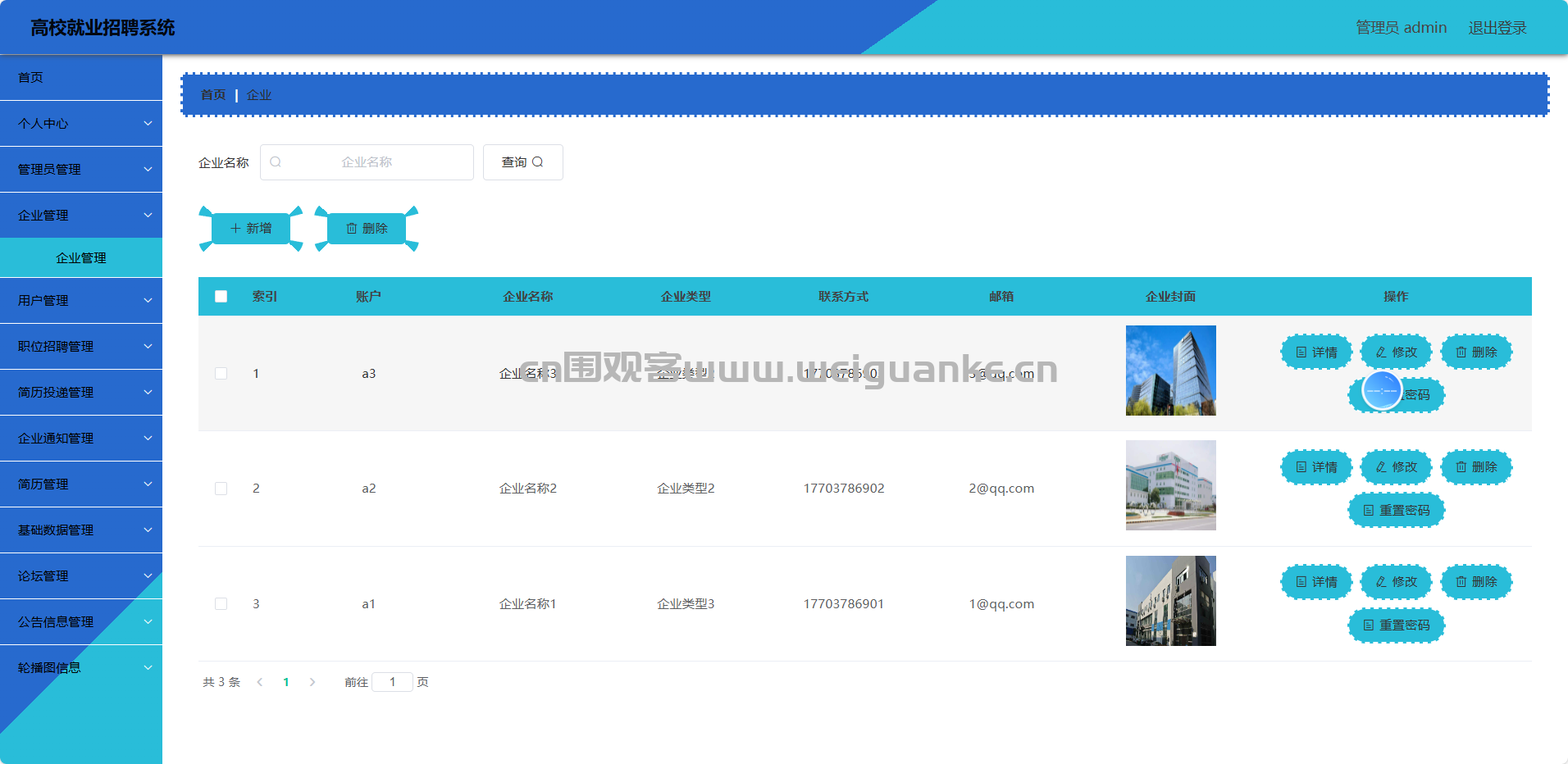Click the 查询 search button
The width and height of the screenshot is (1568, 764).
pos(522,162)
